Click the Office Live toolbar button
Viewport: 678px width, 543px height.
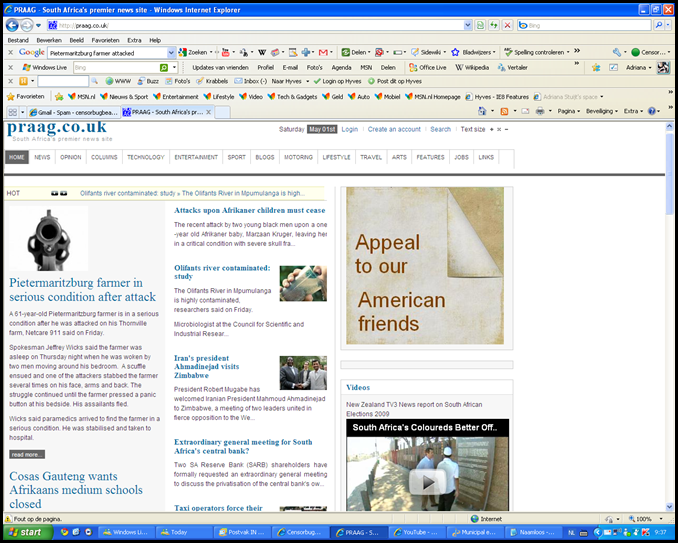click(427, 67)
